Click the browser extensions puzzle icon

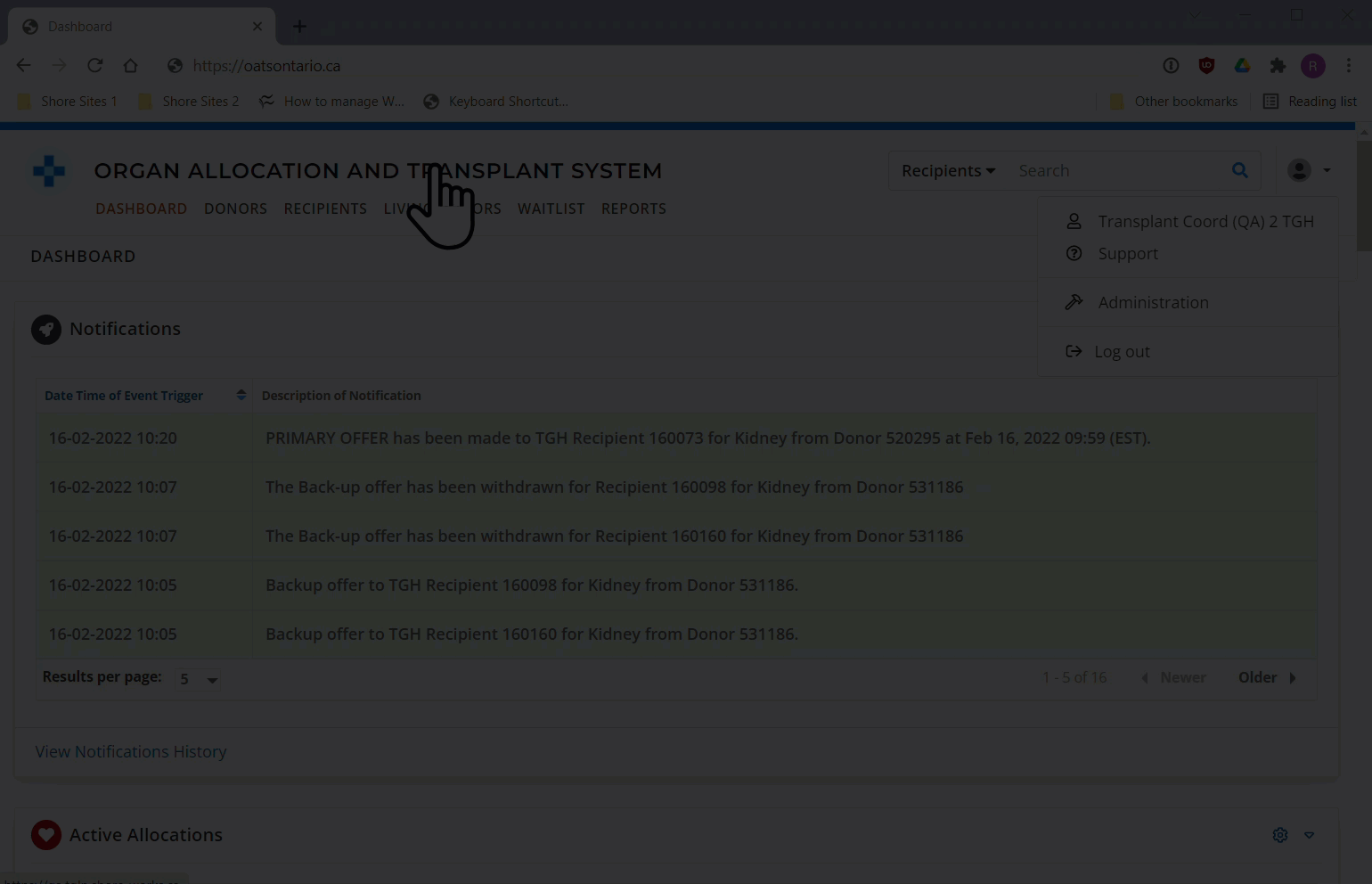[x=1278, y=66]
